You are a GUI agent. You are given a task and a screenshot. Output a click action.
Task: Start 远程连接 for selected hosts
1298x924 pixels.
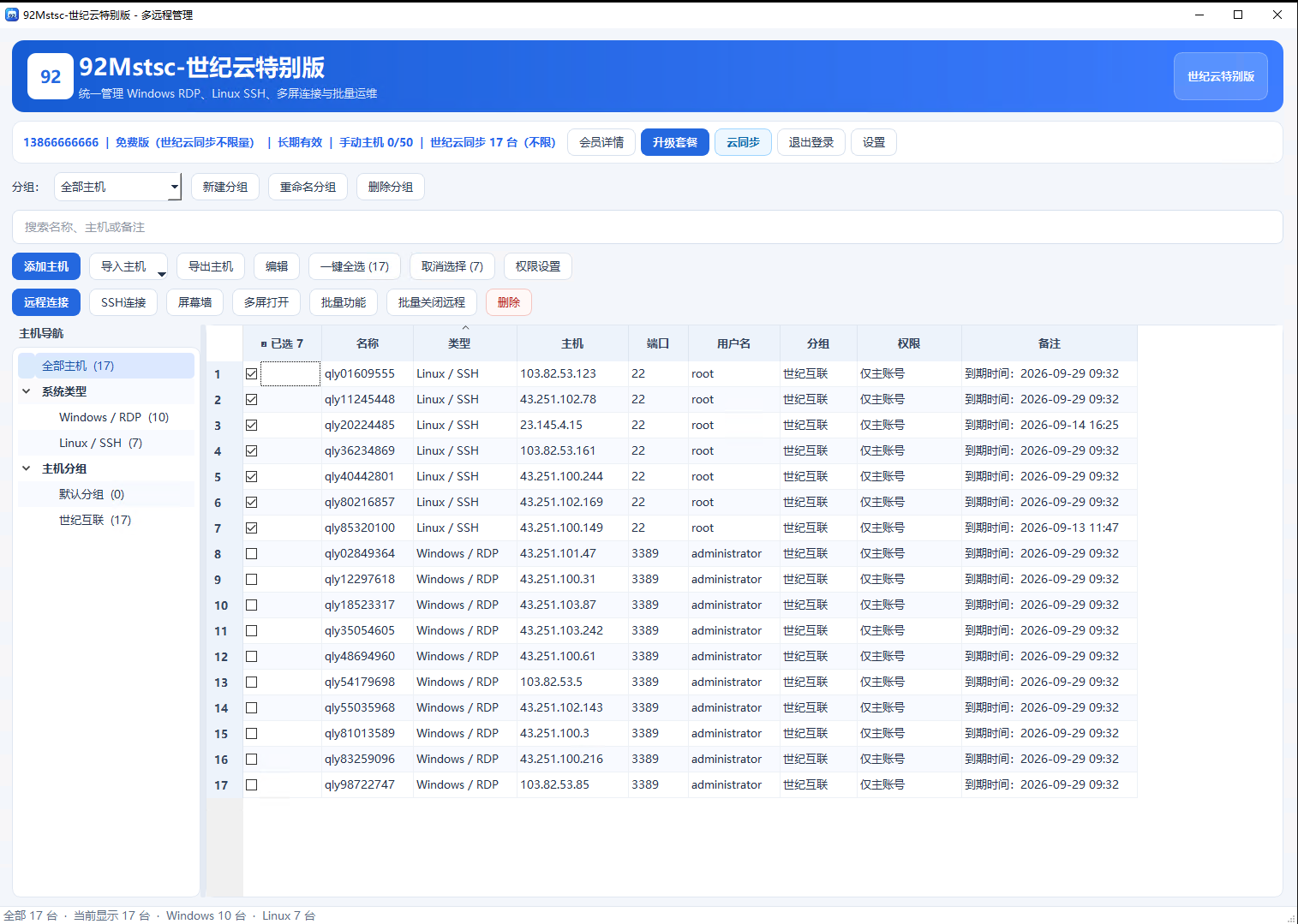(x=46, y=302)
